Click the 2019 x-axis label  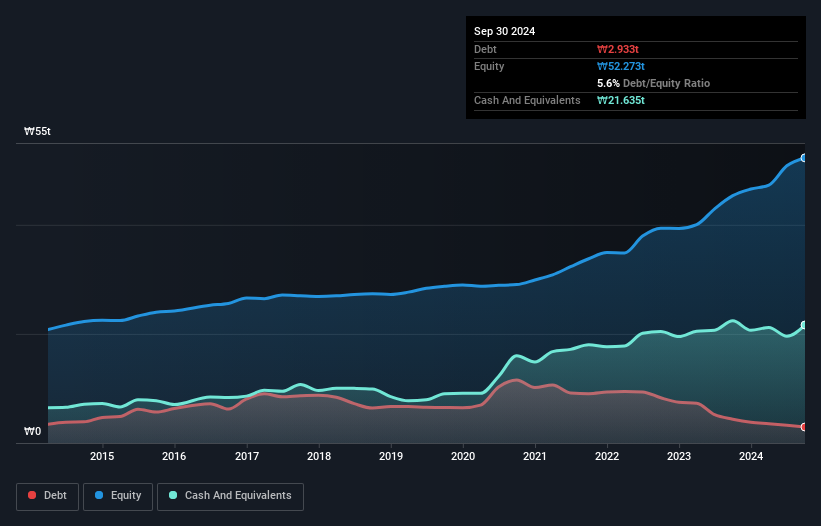(x=391, y=456)
